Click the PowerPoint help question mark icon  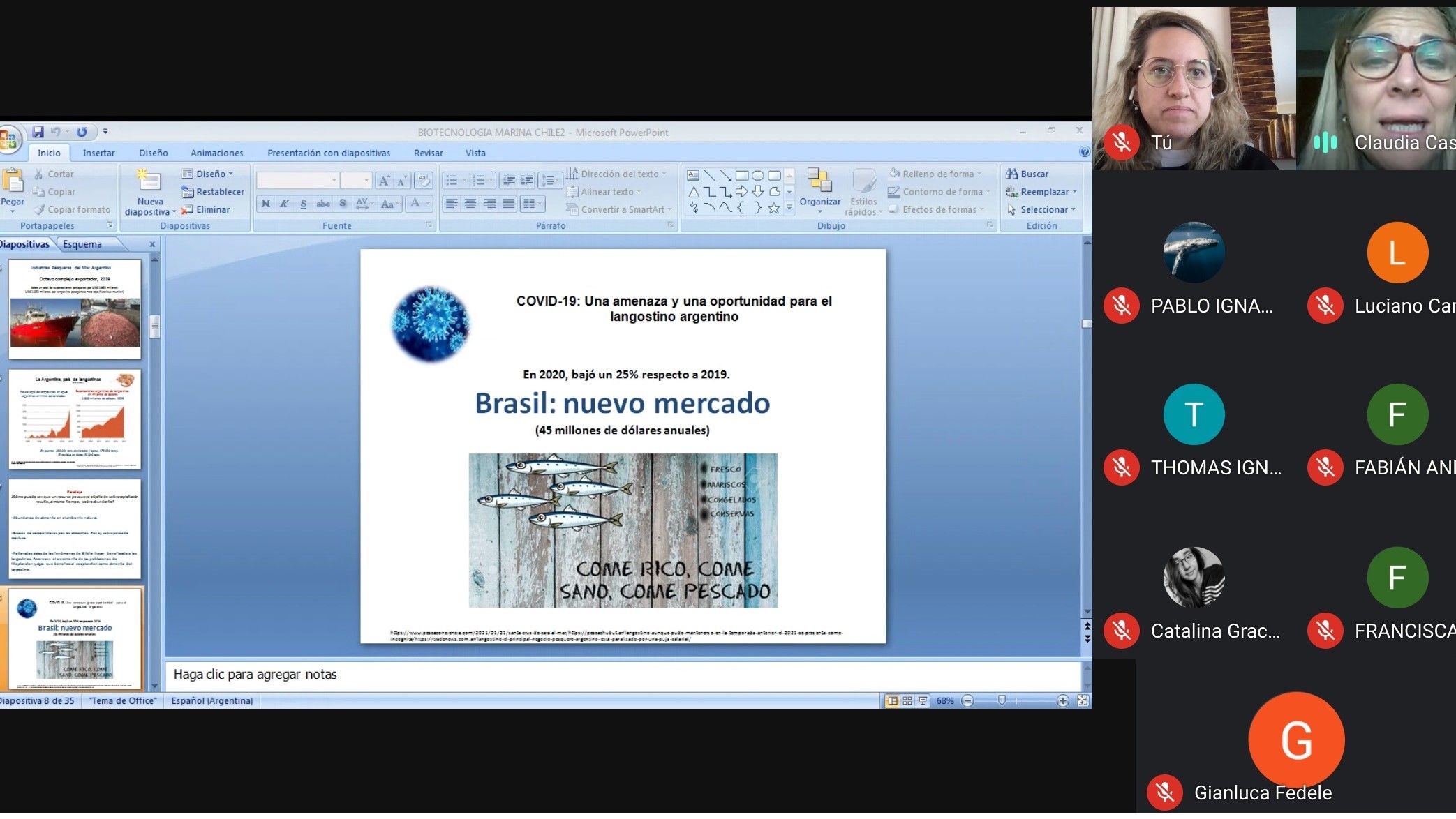[x=1084, y=152]
